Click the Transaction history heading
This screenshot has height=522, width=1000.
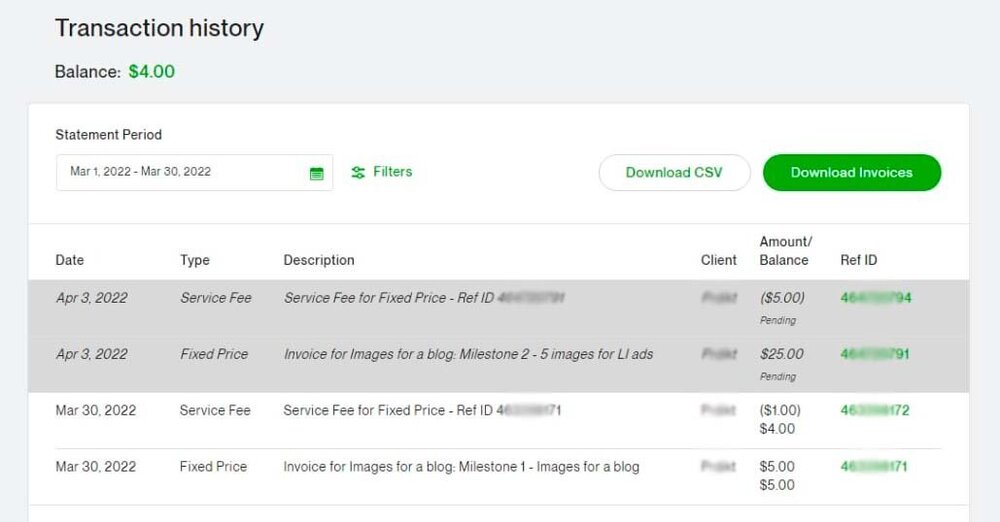(x=159, y=28)
